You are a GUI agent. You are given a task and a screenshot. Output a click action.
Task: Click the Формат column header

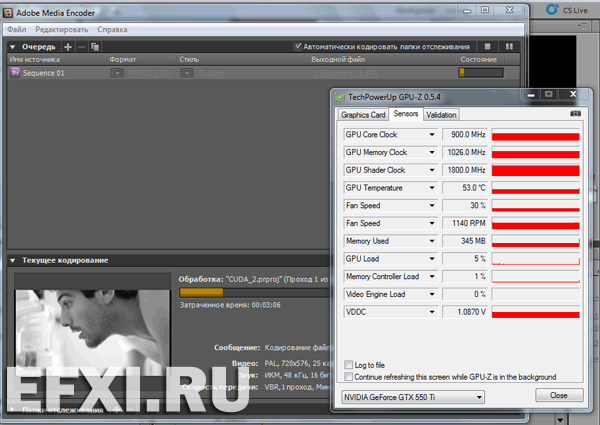tap(122, 59)
